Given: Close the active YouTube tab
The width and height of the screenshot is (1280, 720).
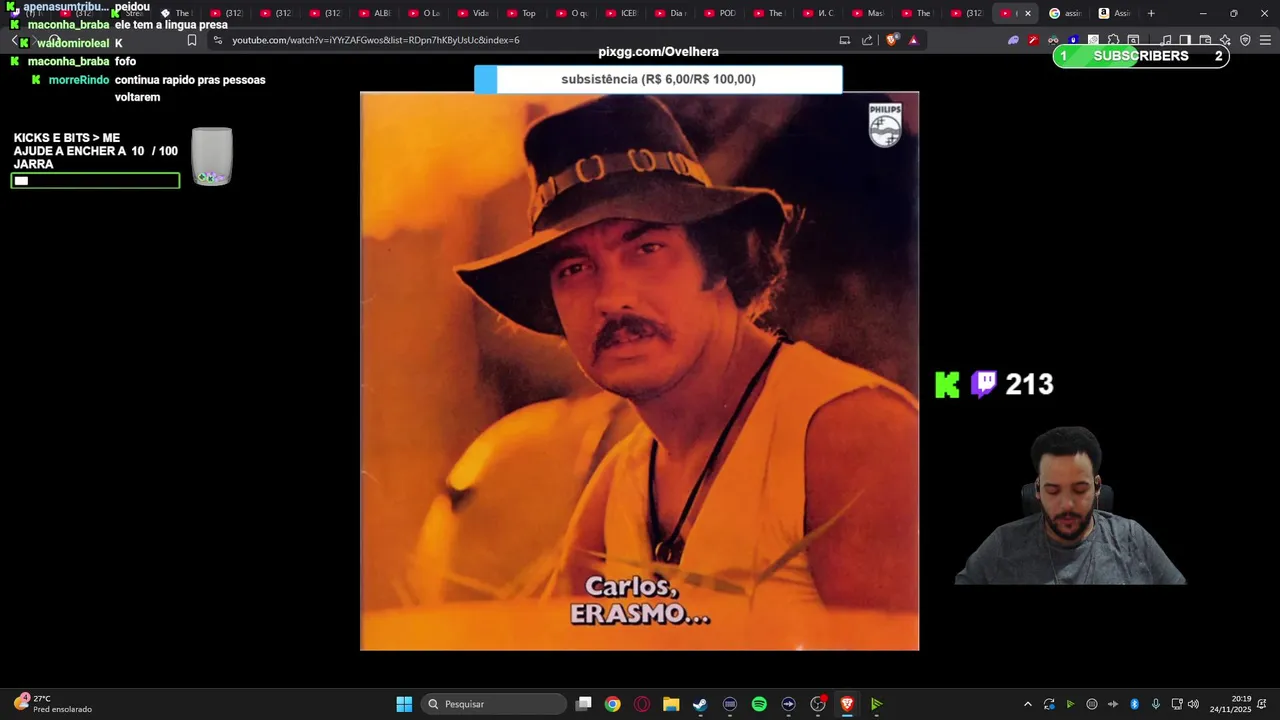Looking at the screenshot, I should click(x=1027, y=13).
